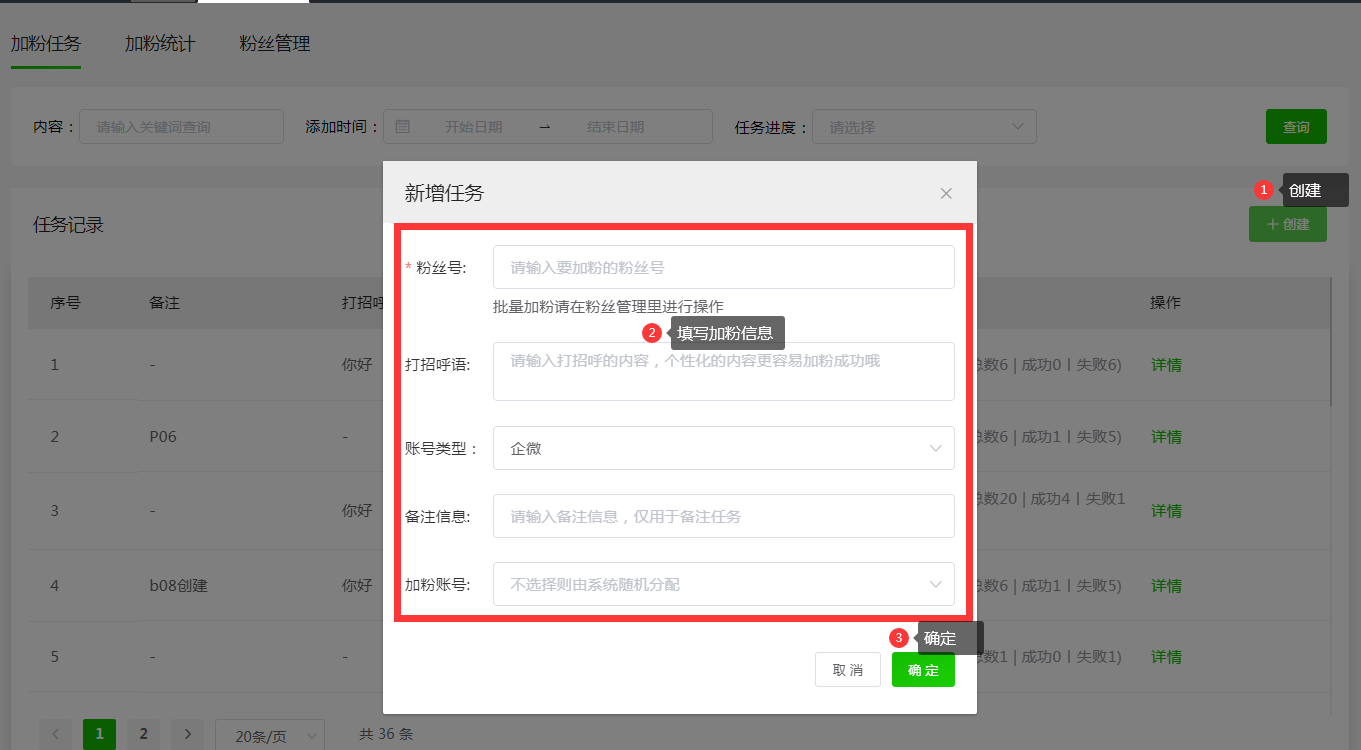The image size is (1361, 750).
Task: Click the 备注信息 remark input field
Action: pyautogui.click(x=723, y=516)
